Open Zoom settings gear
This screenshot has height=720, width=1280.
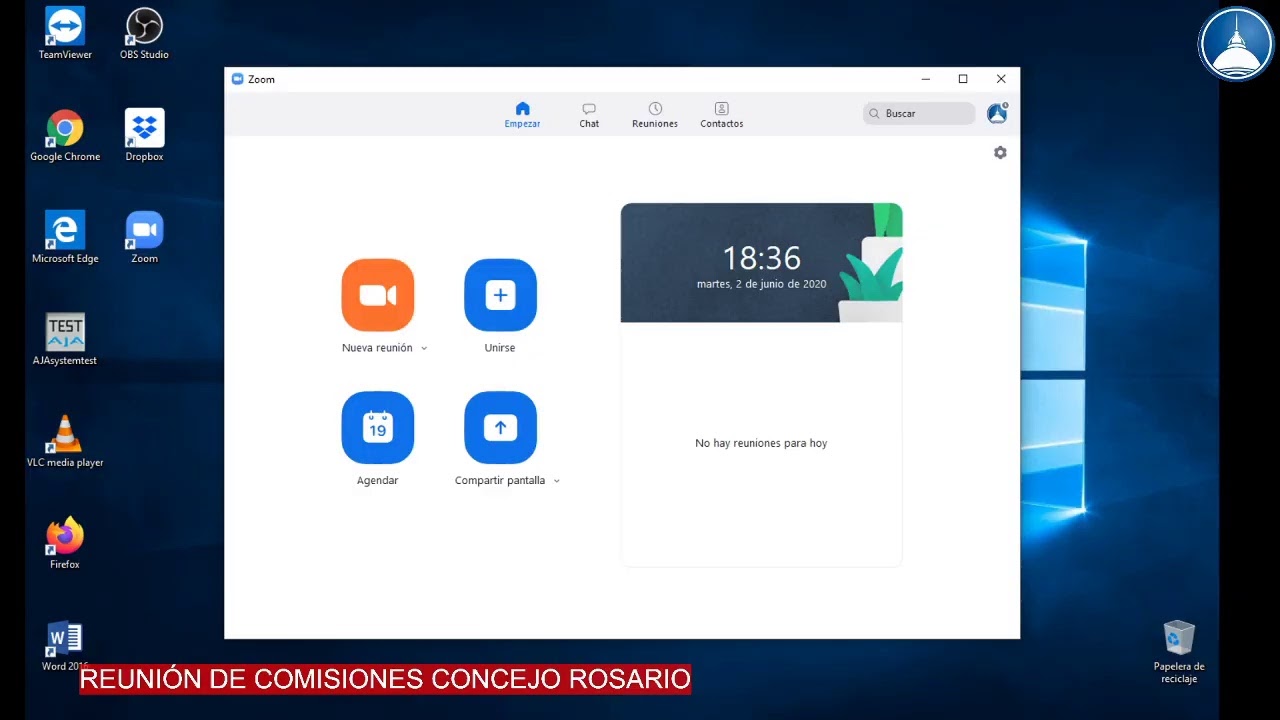tap(1000, 153)
